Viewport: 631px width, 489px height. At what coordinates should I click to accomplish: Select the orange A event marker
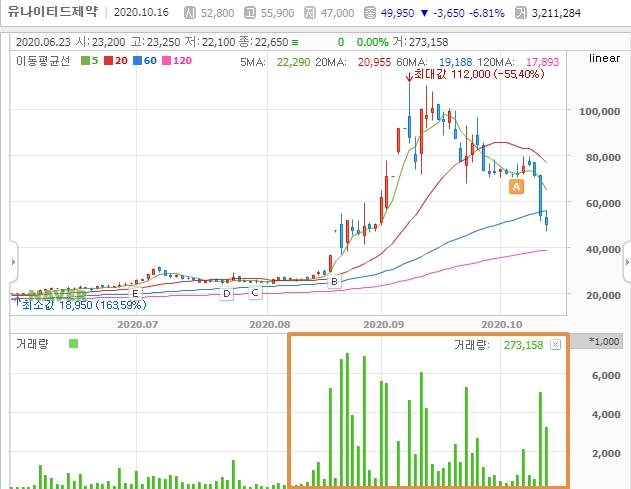[516, 187]
